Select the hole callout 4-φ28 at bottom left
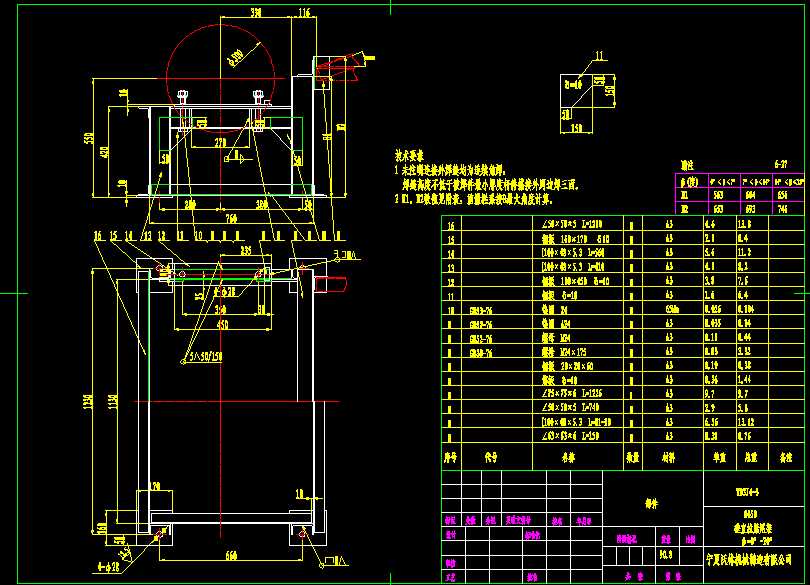The height and width of the screenshot is (585, 810). click(108, 567)
